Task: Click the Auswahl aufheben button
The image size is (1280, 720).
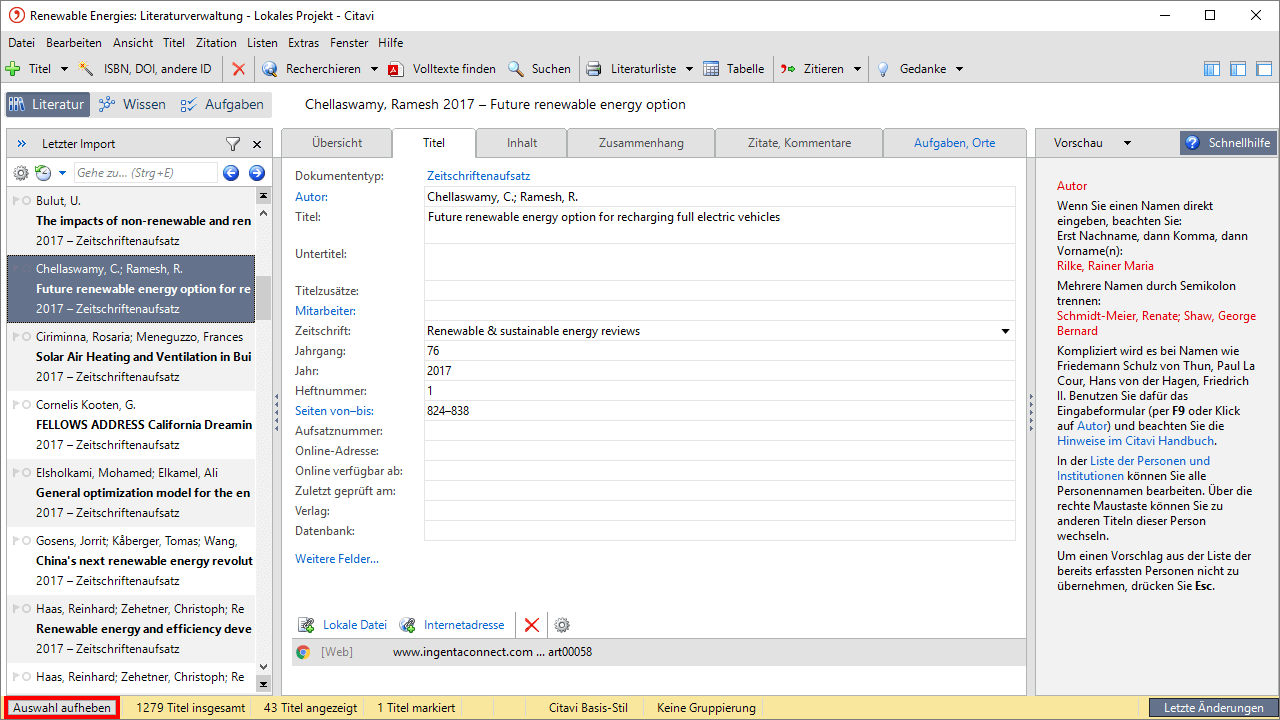Action: coord(62,708)
